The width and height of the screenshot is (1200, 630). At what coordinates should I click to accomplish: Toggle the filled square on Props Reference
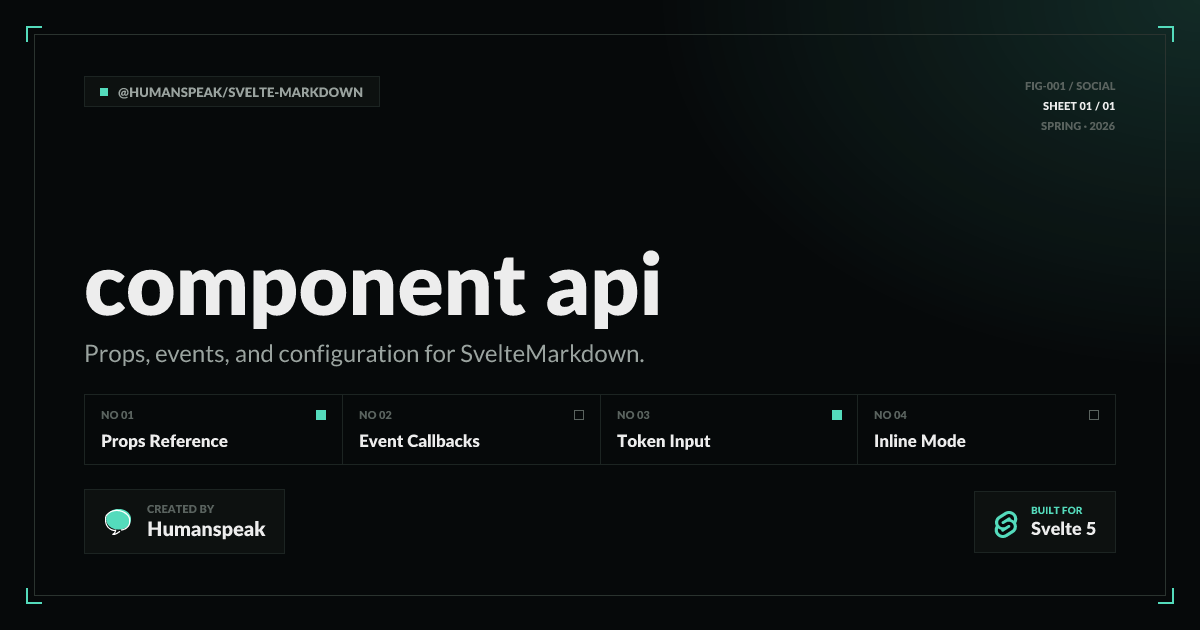pos(321,415)
